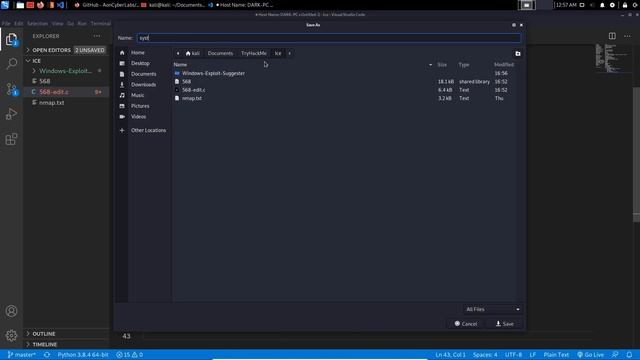This screenshot has width=640, height=360.
Task: Open 568-edit.c in the Explorer tree
Action: 65,92
